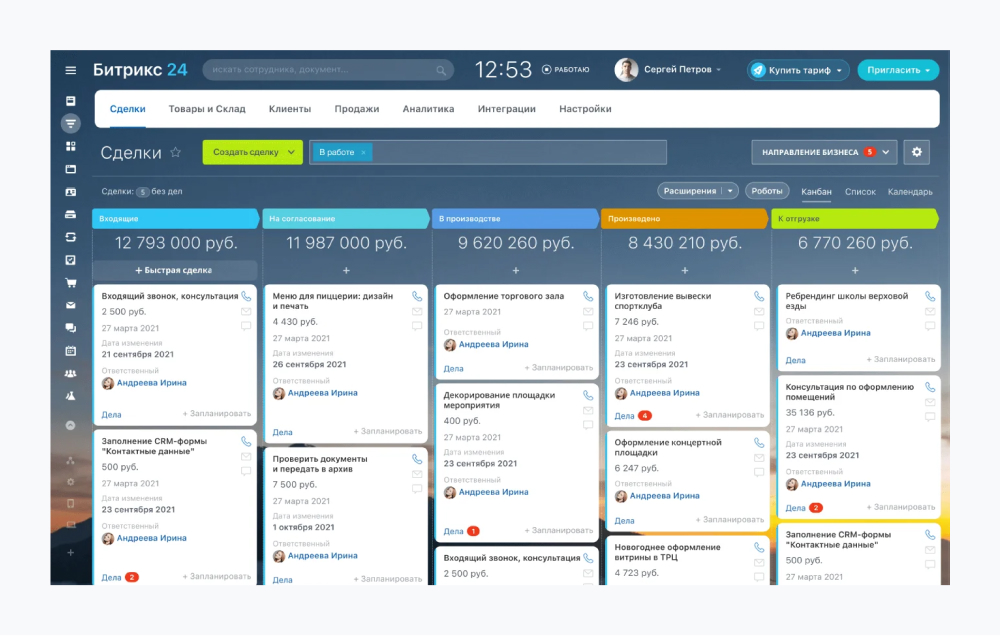Go to the Аналитика tab
Screen dimensions: 1000x636
pos(428,109)
